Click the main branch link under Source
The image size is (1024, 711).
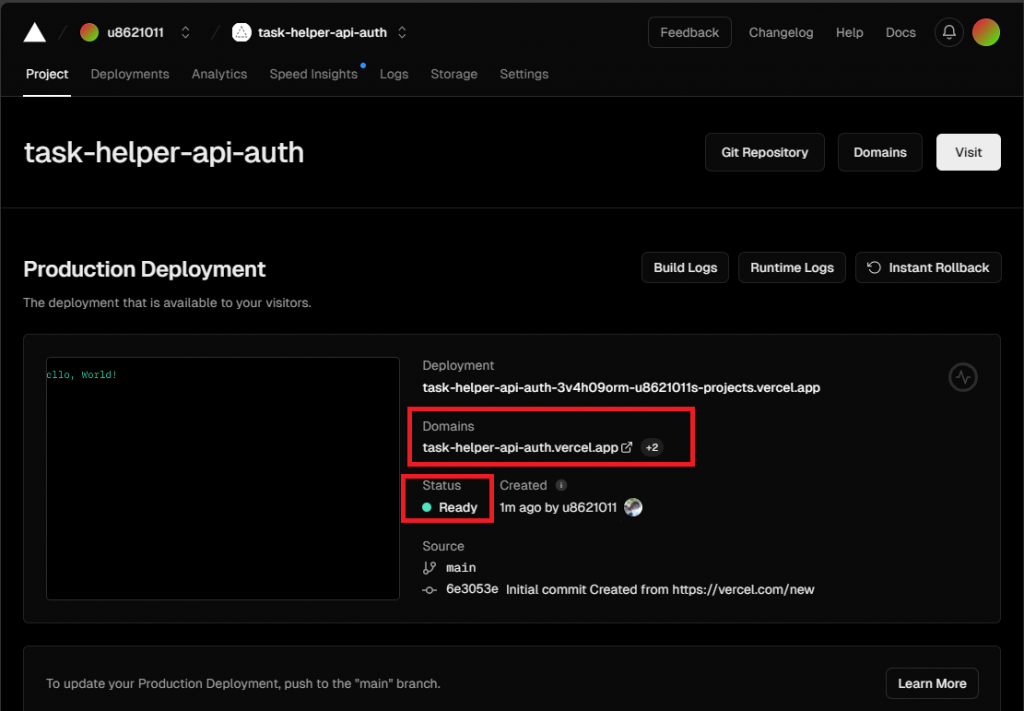(460, 568)
